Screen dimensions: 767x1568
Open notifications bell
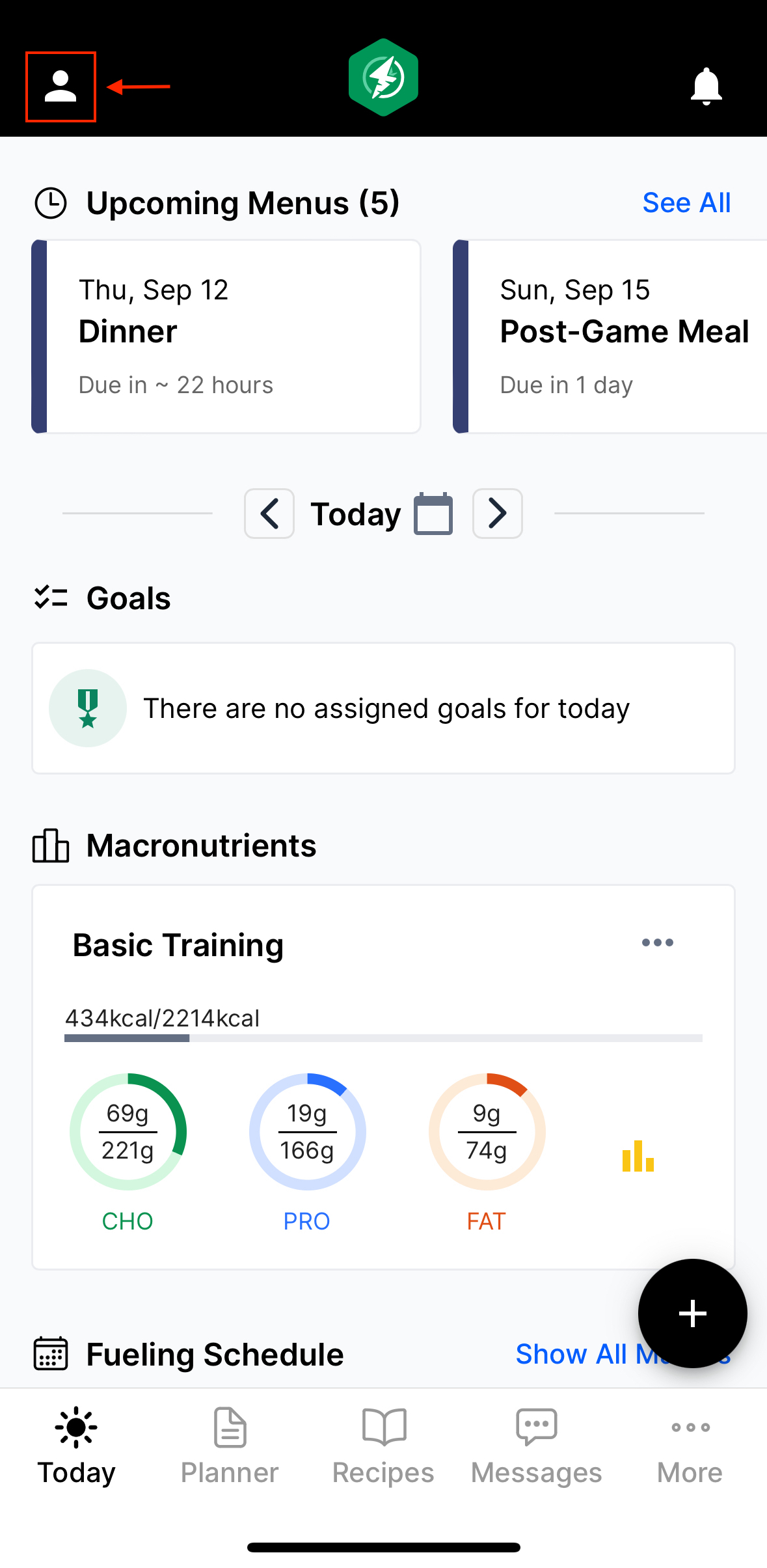tap(706, 87)
